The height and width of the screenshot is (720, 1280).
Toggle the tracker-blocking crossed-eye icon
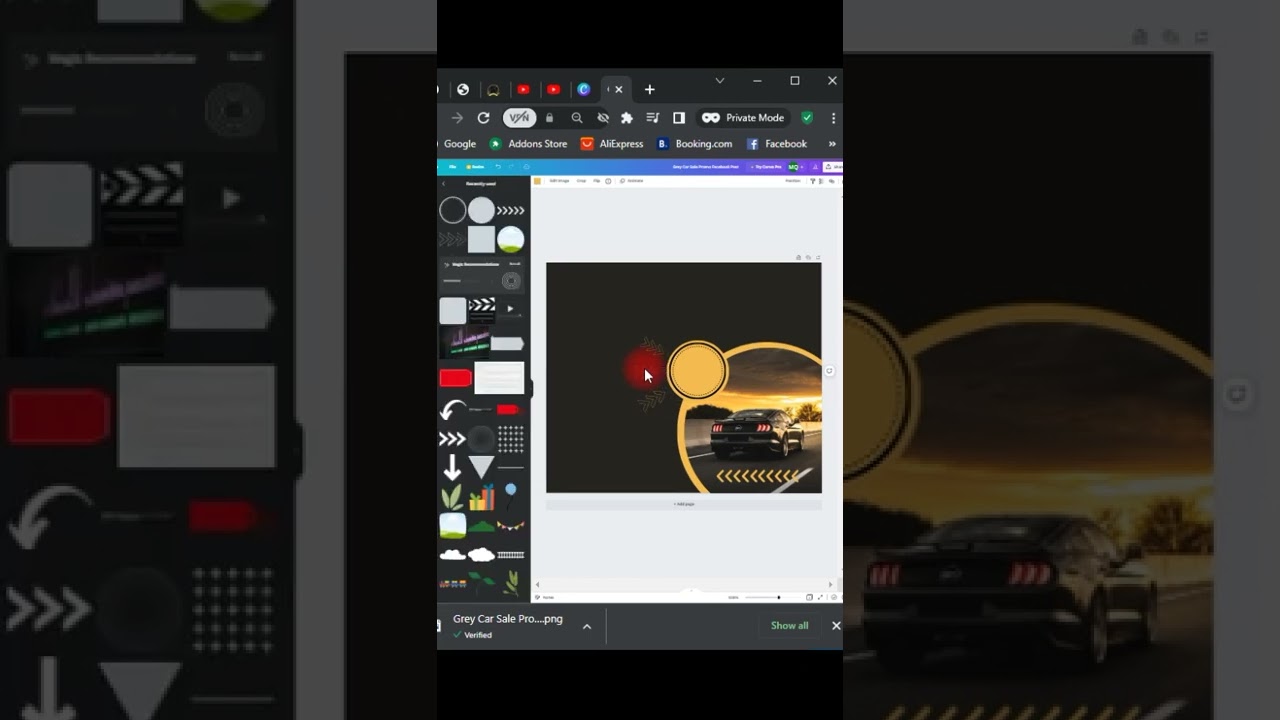pos(603,118)
